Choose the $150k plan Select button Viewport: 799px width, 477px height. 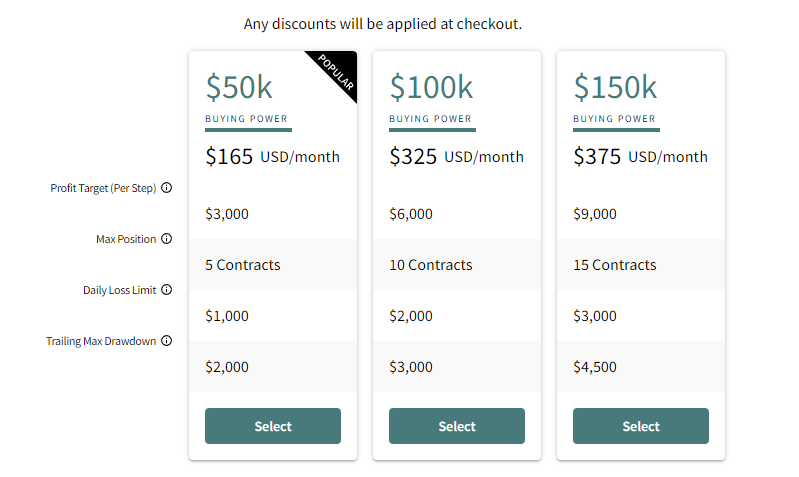click(x=640, y=426)
